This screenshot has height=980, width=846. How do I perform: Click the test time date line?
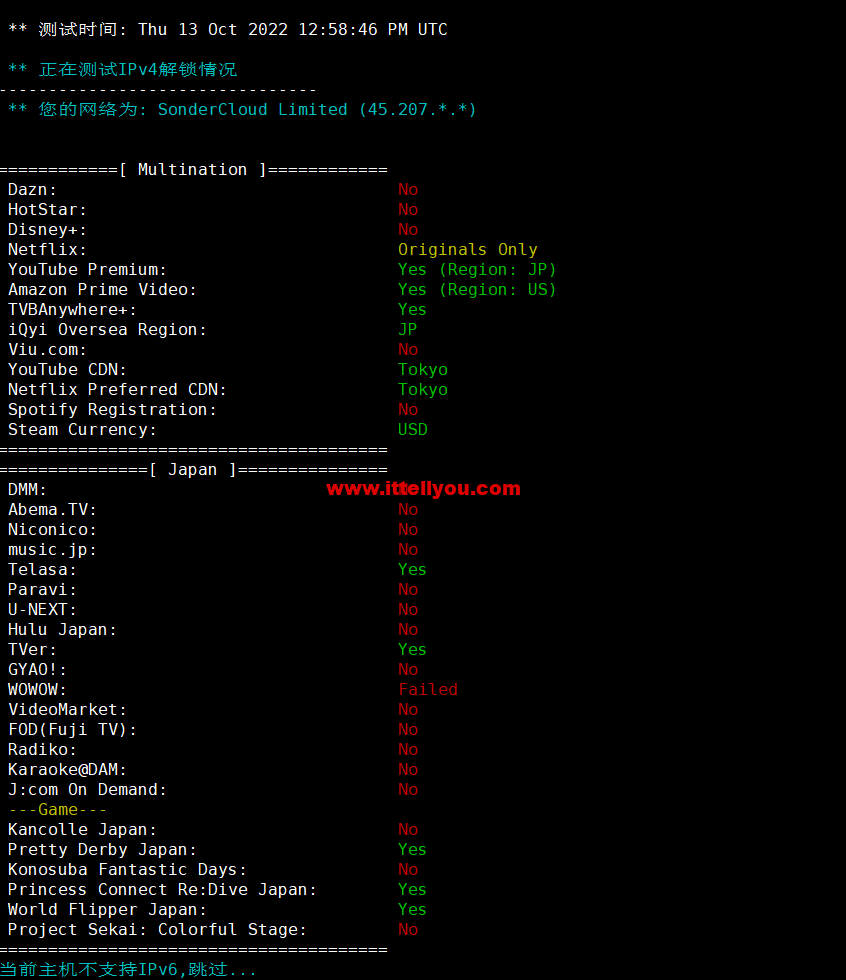[x=228, y=29]
